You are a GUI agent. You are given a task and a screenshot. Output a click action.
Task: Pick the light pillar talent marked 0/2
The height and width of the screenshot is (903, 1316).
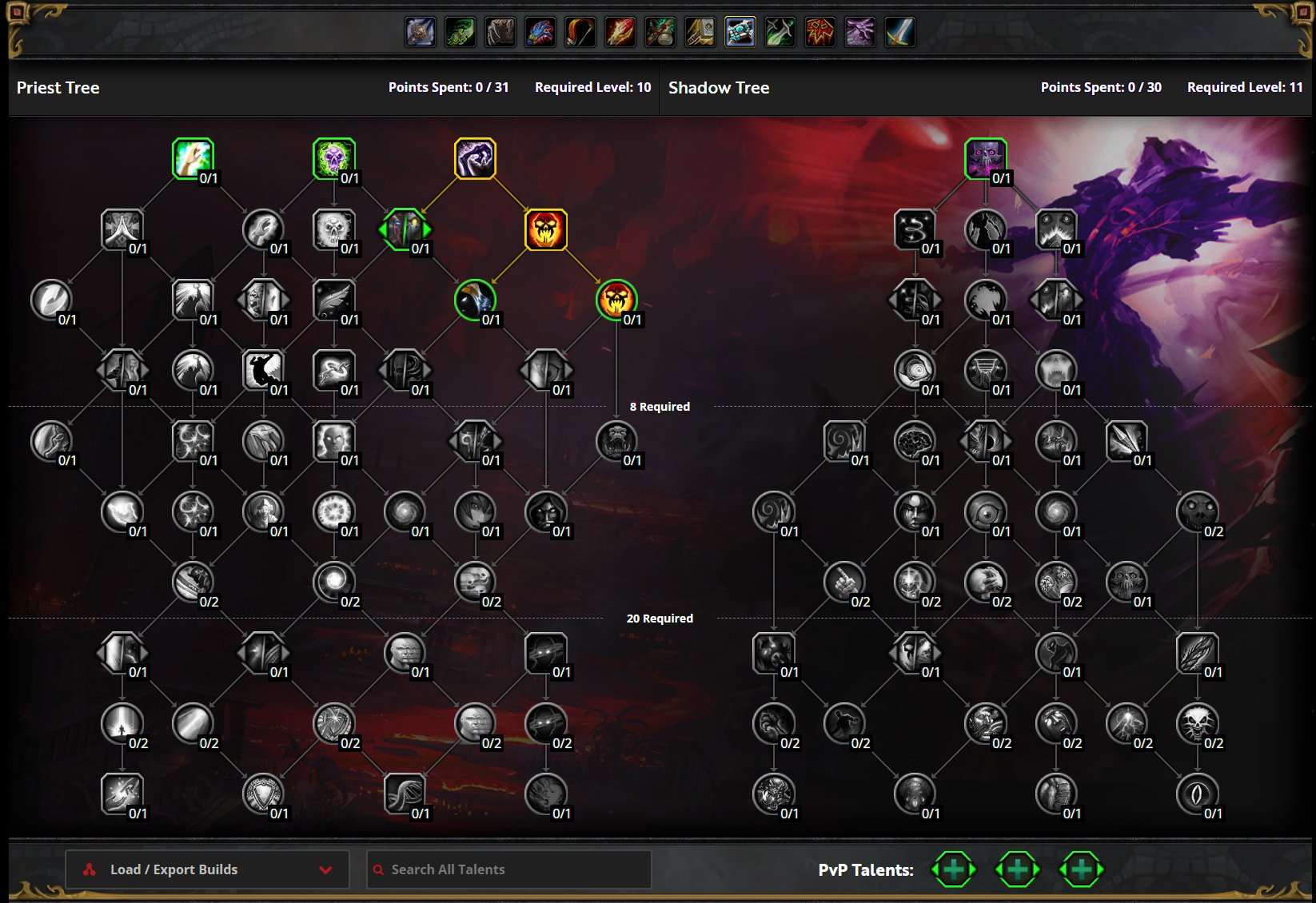point(122,723)
